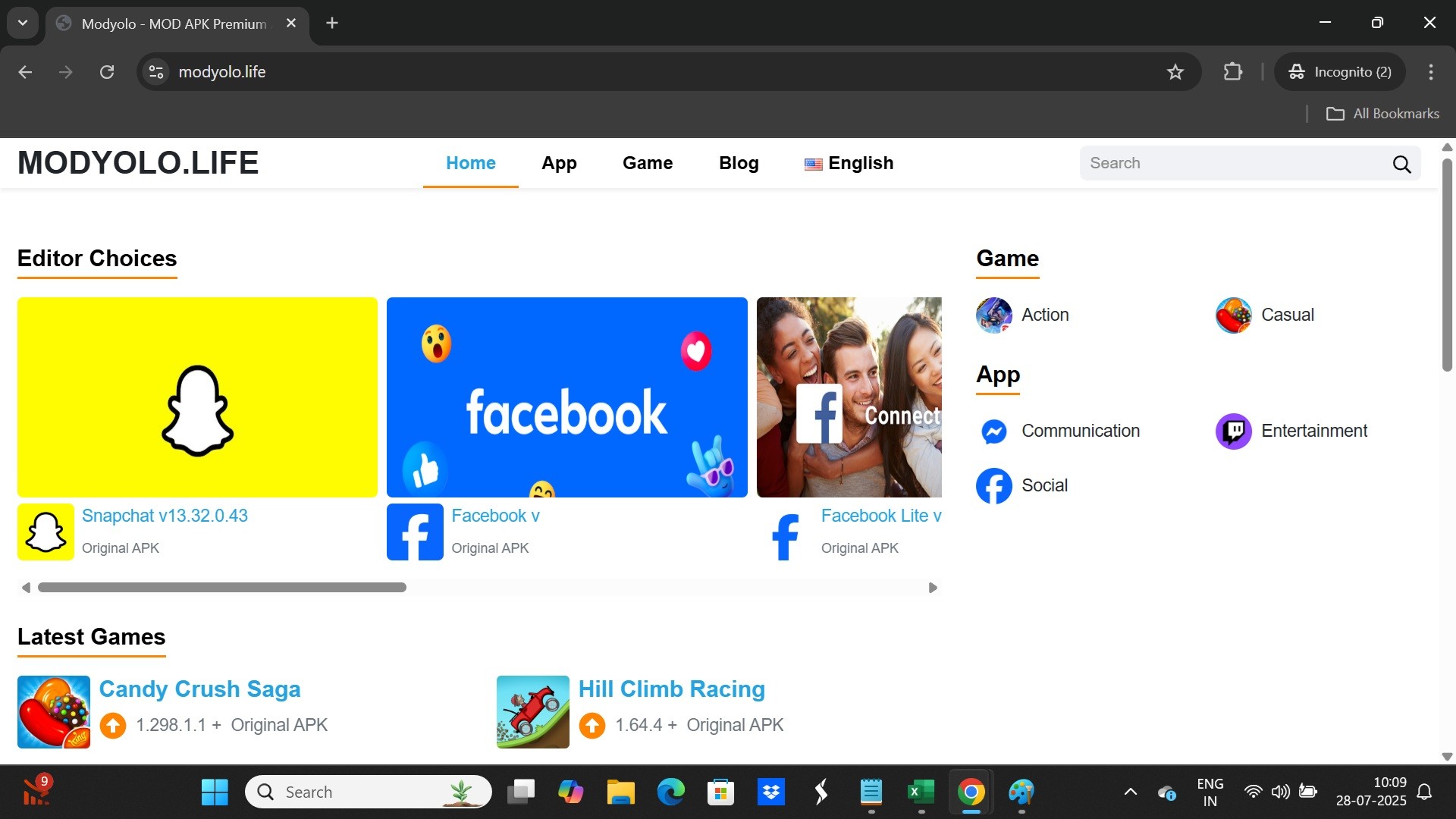
Task: Click the search magnifier icon on site
Action: [1401, 164]
